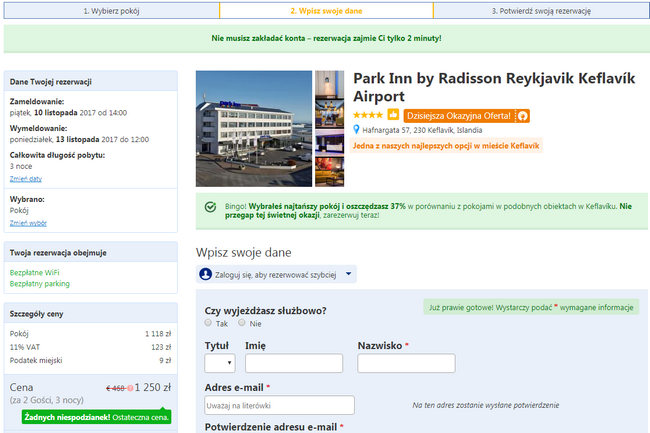Select step '2. Wpisz swoje dane'

pos(326,11)
